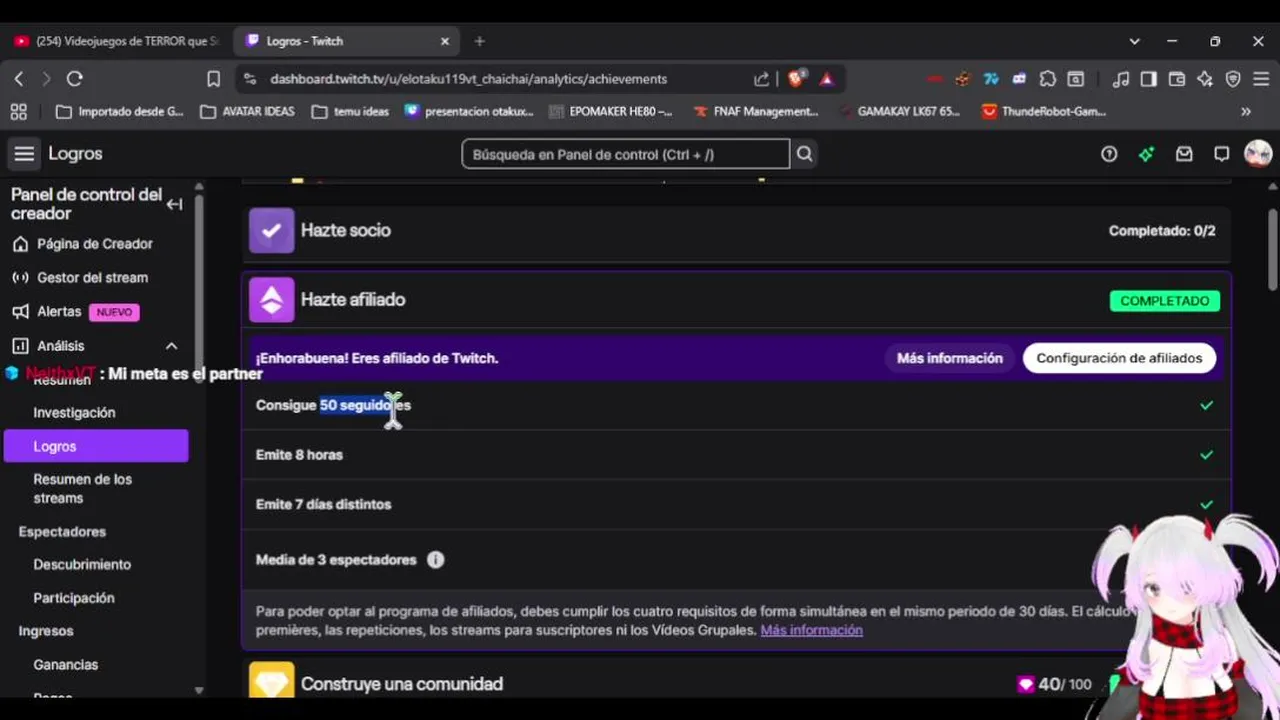
Task: Click the search magnifier button
Action: click(x=804, y=154)
